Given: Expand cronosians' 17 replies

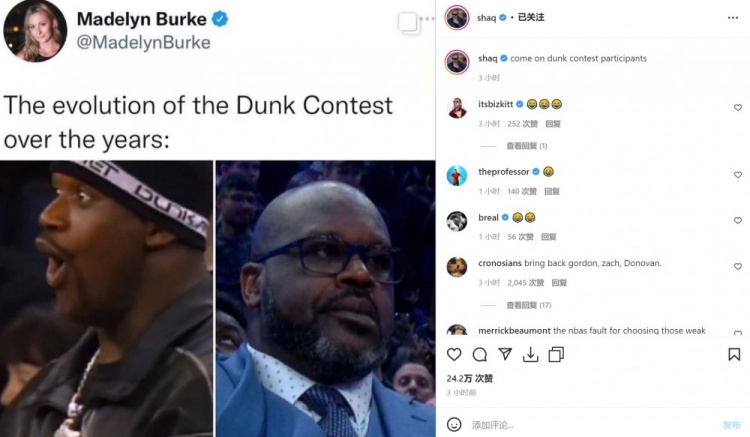Looking at the screenshot, I should click(529, 305).
